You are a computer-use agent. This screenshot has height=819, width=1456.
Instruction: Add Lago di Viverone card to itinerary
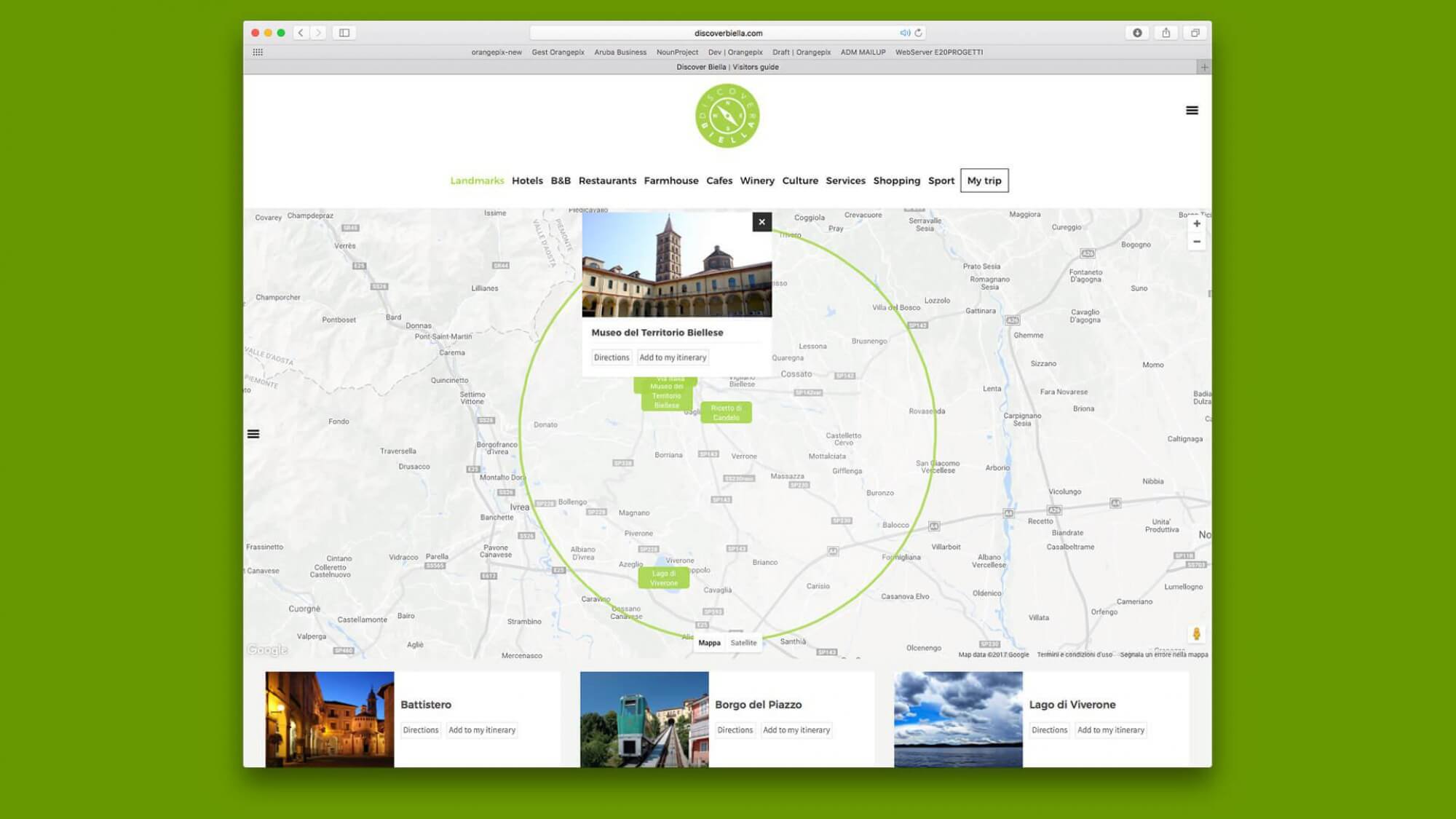[x=1111, y=730]
